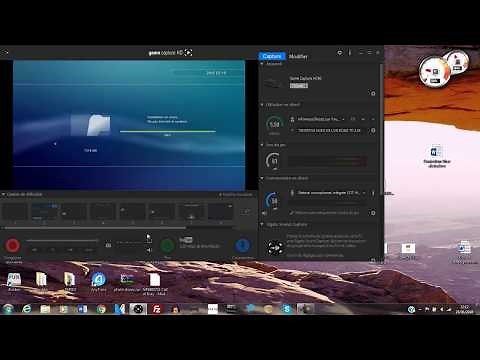Click the game audio level dial
480x360 pixels.
tap(273, 161)
